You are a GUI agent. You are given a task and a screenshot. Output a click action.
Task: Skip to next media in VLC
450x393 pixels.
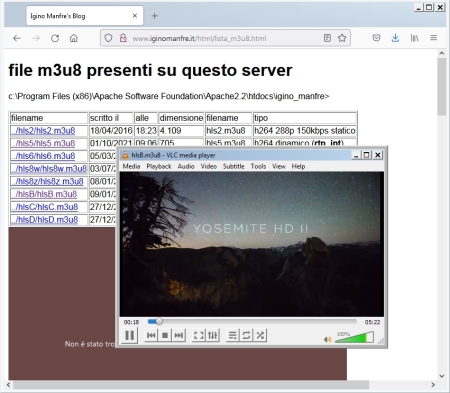[179, 335]
